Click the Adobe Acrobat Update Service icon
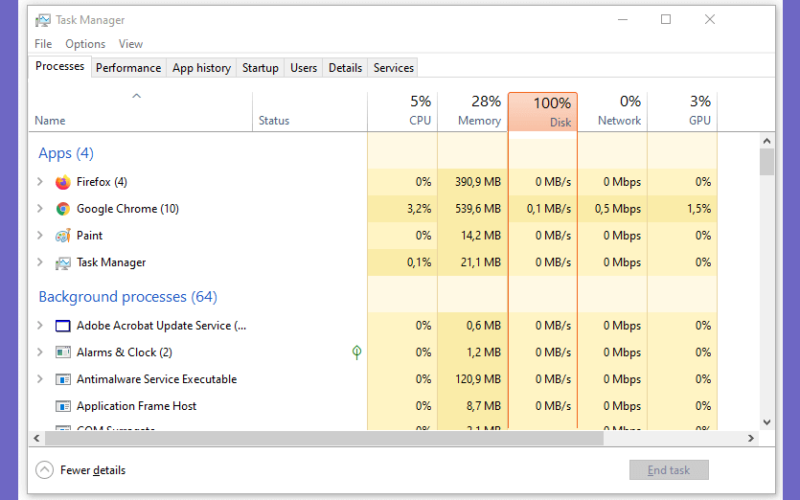Viewport: 800px width, 500px height. pos(63,326)
